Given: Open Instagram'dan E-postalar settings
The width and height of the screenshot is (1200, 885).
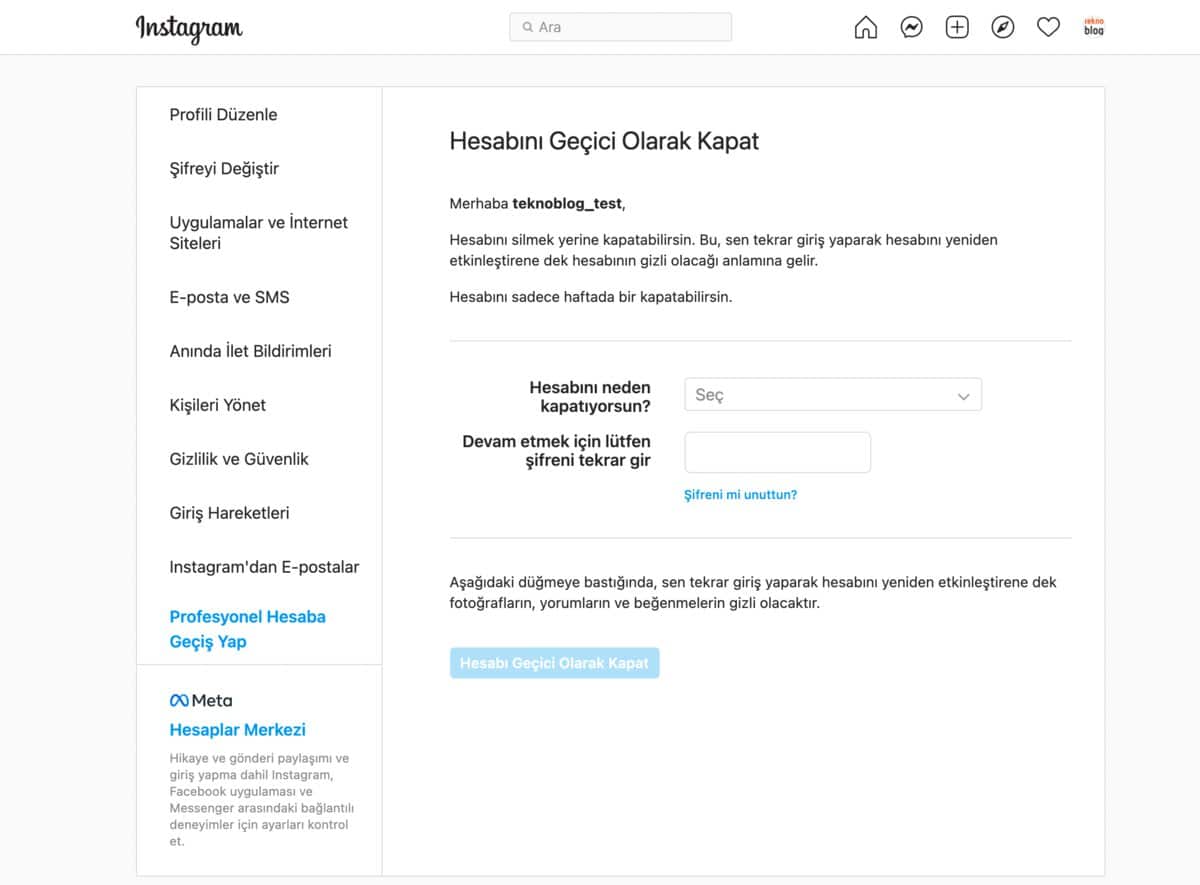Looking at the screenshot, I should coord(264,567).
